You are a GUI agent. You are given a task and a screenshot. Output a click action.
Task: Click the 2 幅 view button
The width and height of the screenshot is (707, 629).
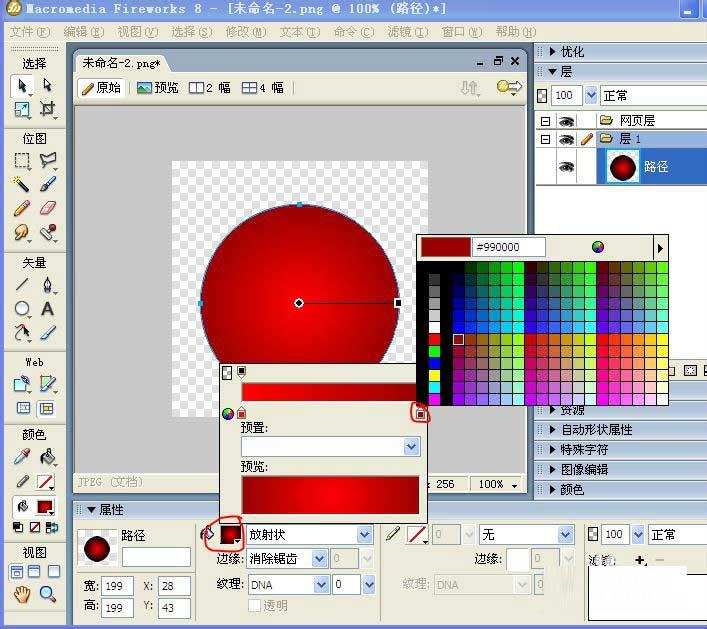coord(209,88)
